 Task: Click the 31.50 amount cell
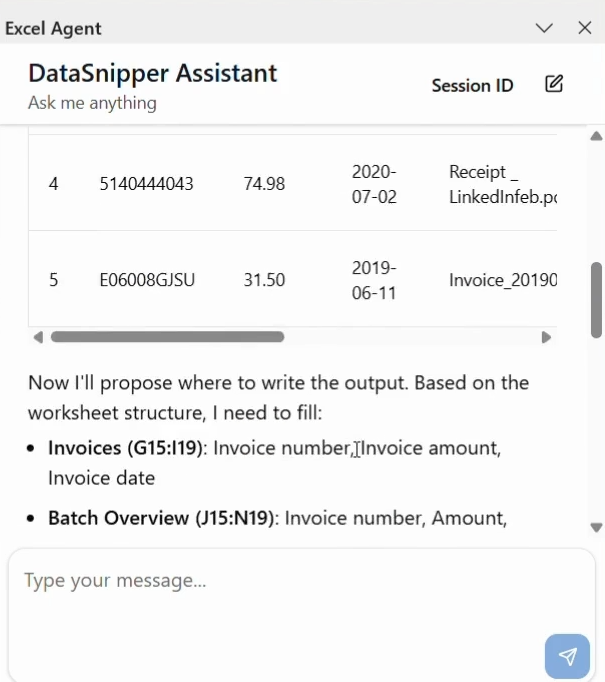264,280
